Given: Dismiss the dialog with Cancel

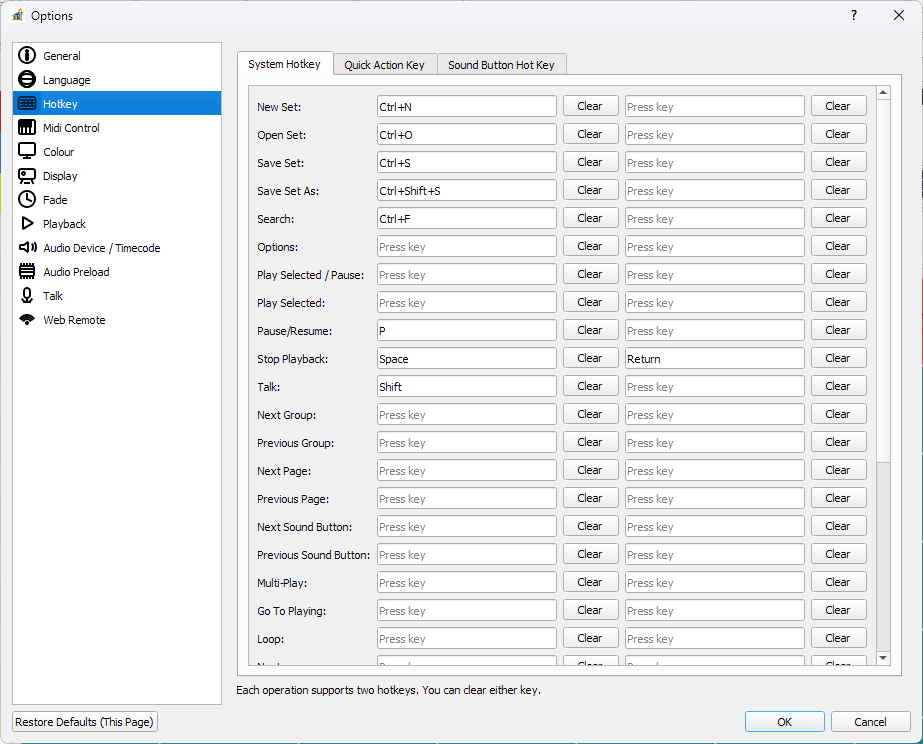Looking at the screenshot, I should click(x=870, y=721).
